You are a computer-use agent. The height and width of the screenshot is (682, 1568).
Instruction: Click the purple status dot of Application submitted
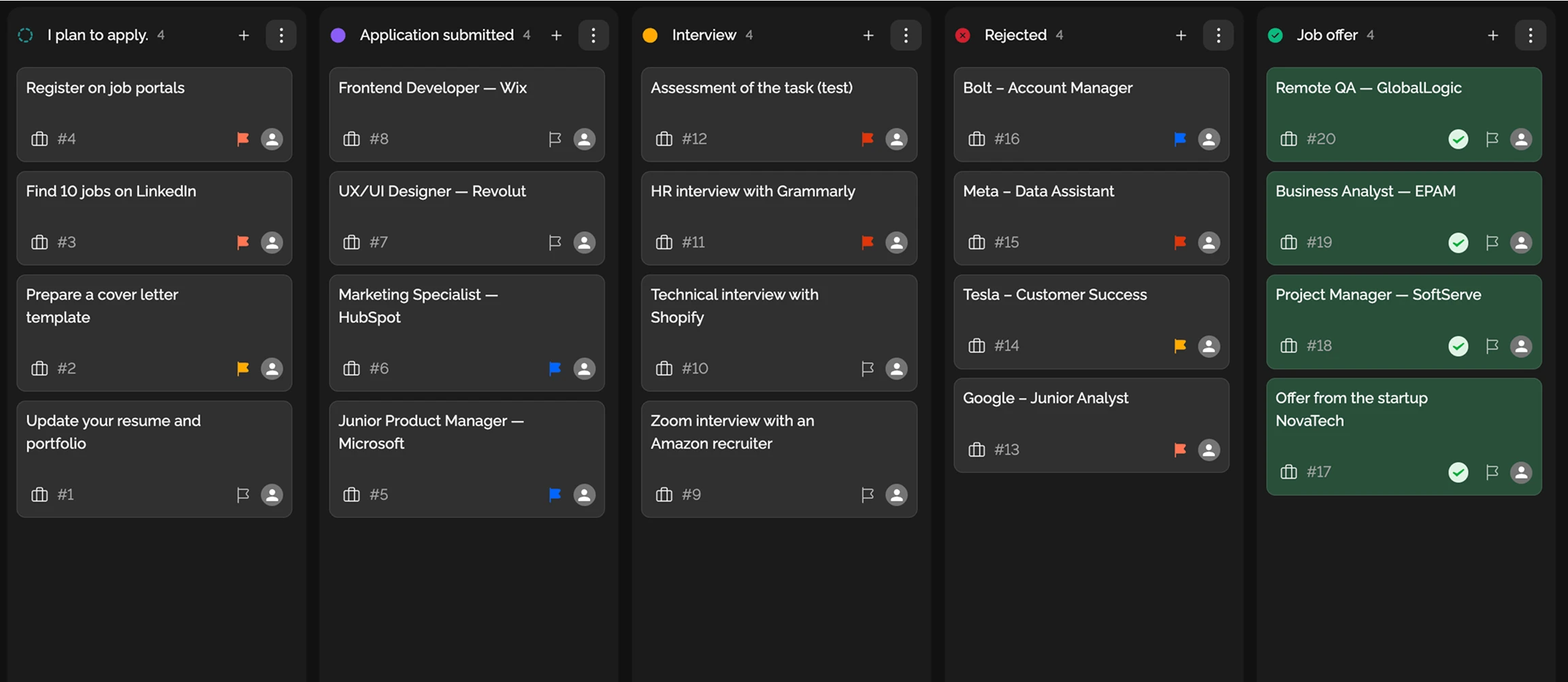tap(338, 35)
